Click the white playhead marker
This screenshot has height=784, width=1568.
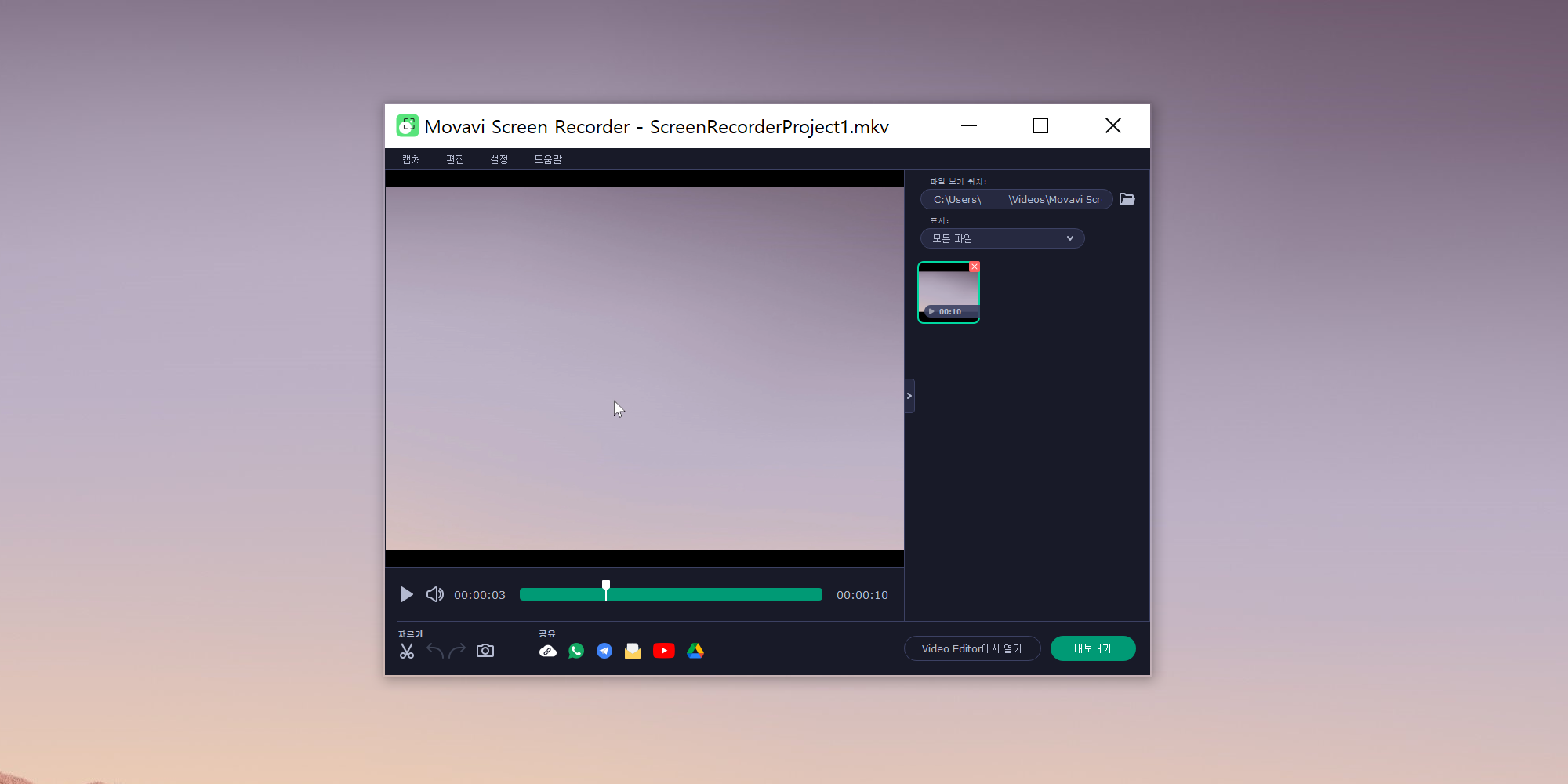pyautogui.click(x=606, y=590)
